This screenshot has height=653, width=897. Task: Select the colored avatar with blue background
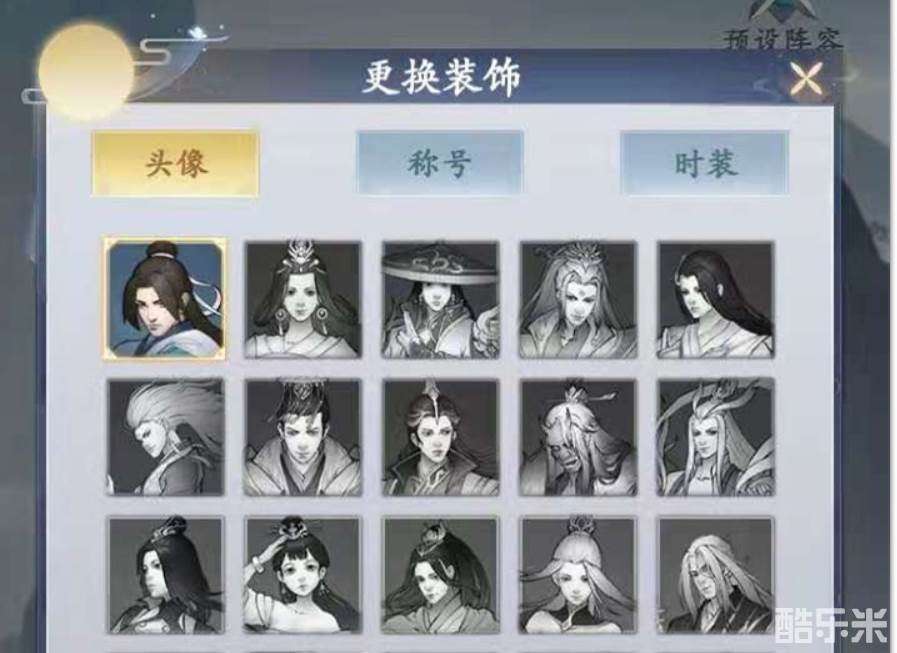pos(165,299)
